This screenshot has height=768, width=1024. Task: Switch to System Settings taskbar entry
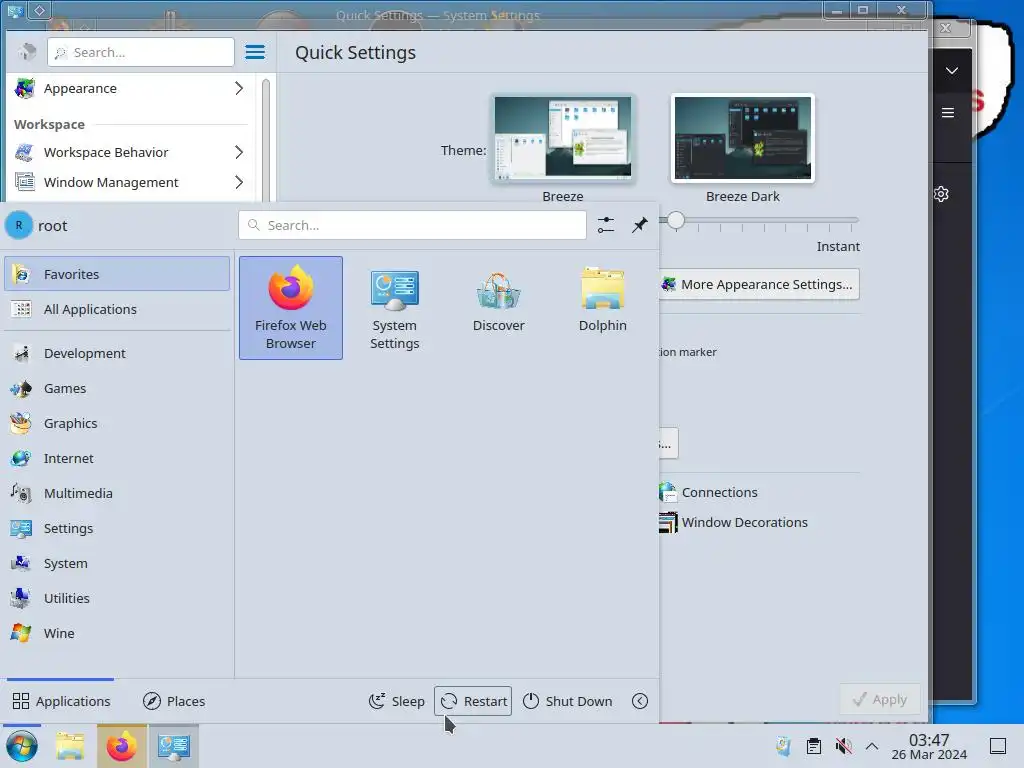pos(173,746)
